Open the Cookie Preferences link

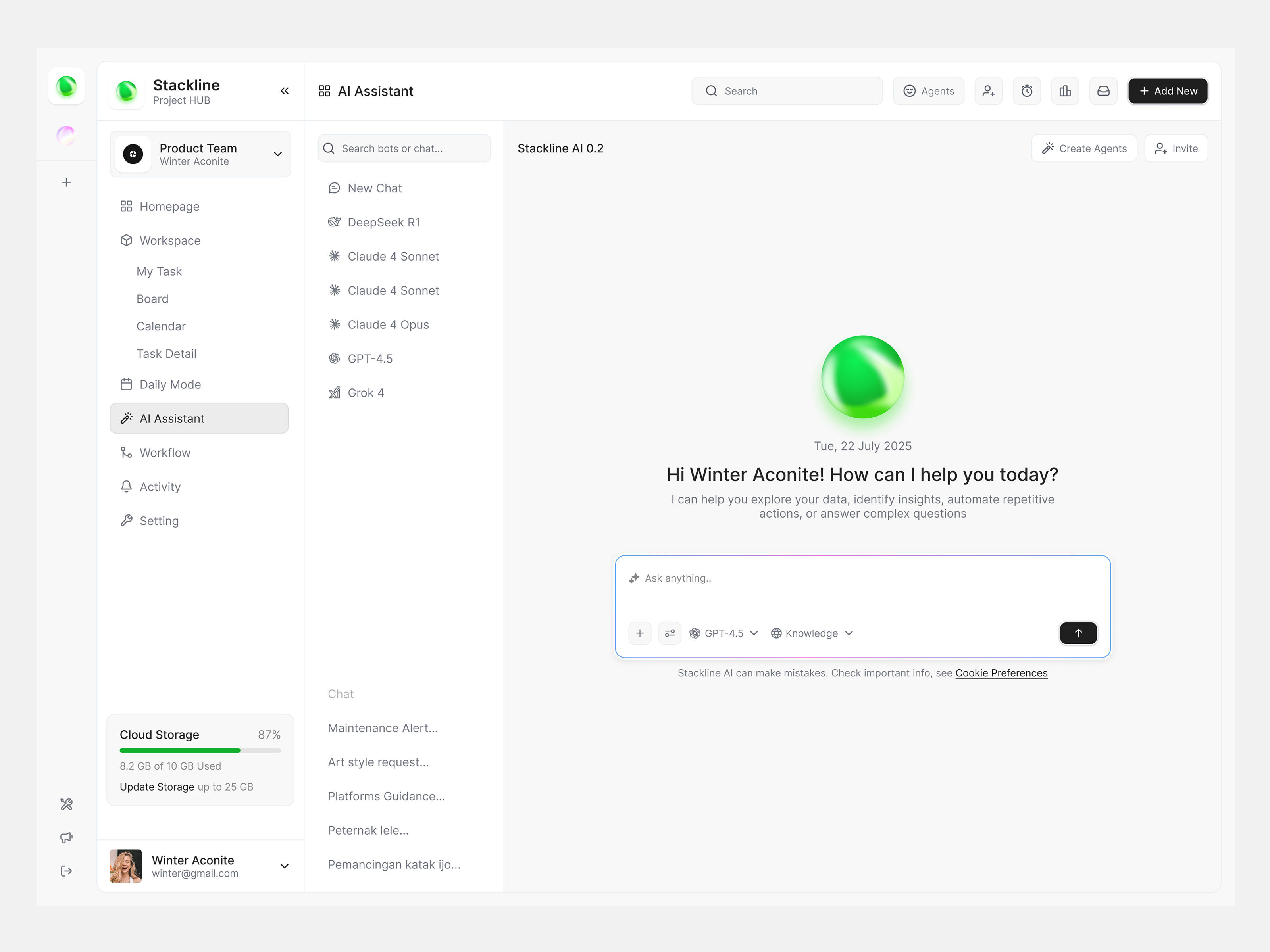1001,673
